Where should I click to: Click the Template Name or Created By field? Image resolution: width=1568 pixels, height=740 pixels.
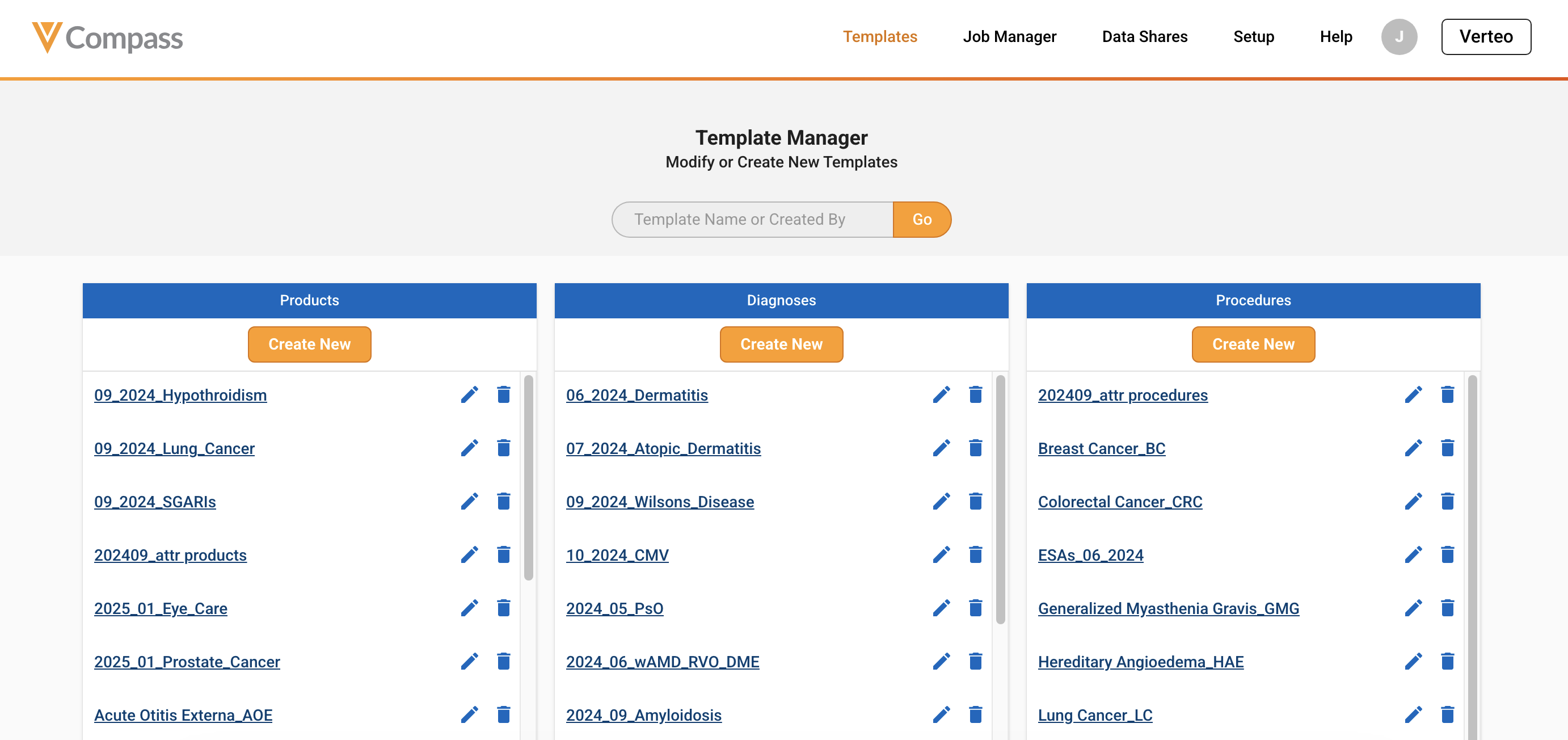coord(752,219)
